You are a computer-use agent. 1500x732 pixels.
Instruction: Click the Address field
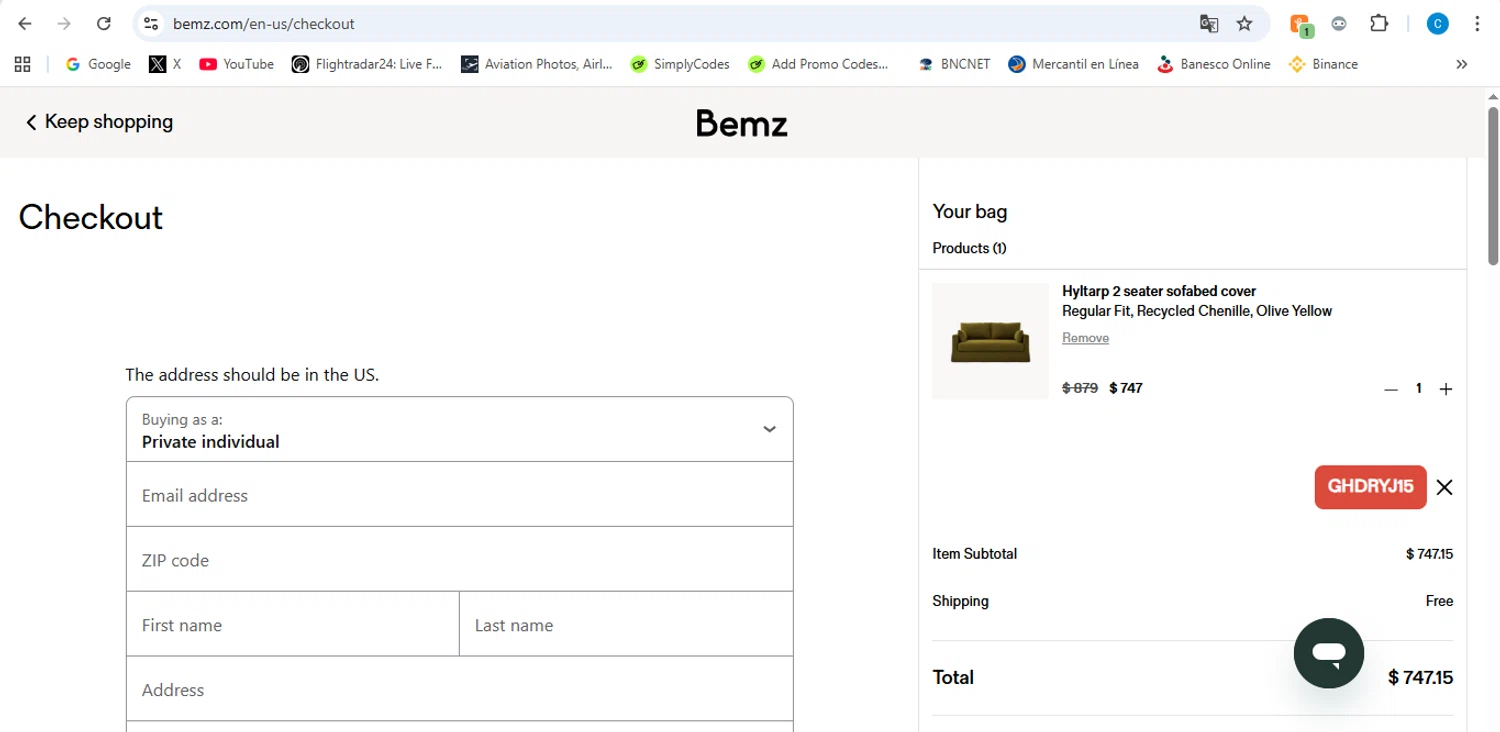(x=460, y=690)
